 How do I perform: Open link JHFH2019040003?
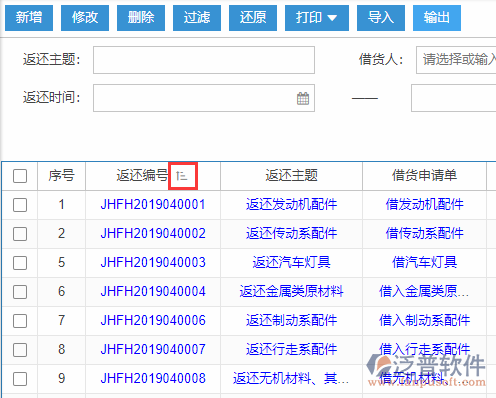point(153,262)
